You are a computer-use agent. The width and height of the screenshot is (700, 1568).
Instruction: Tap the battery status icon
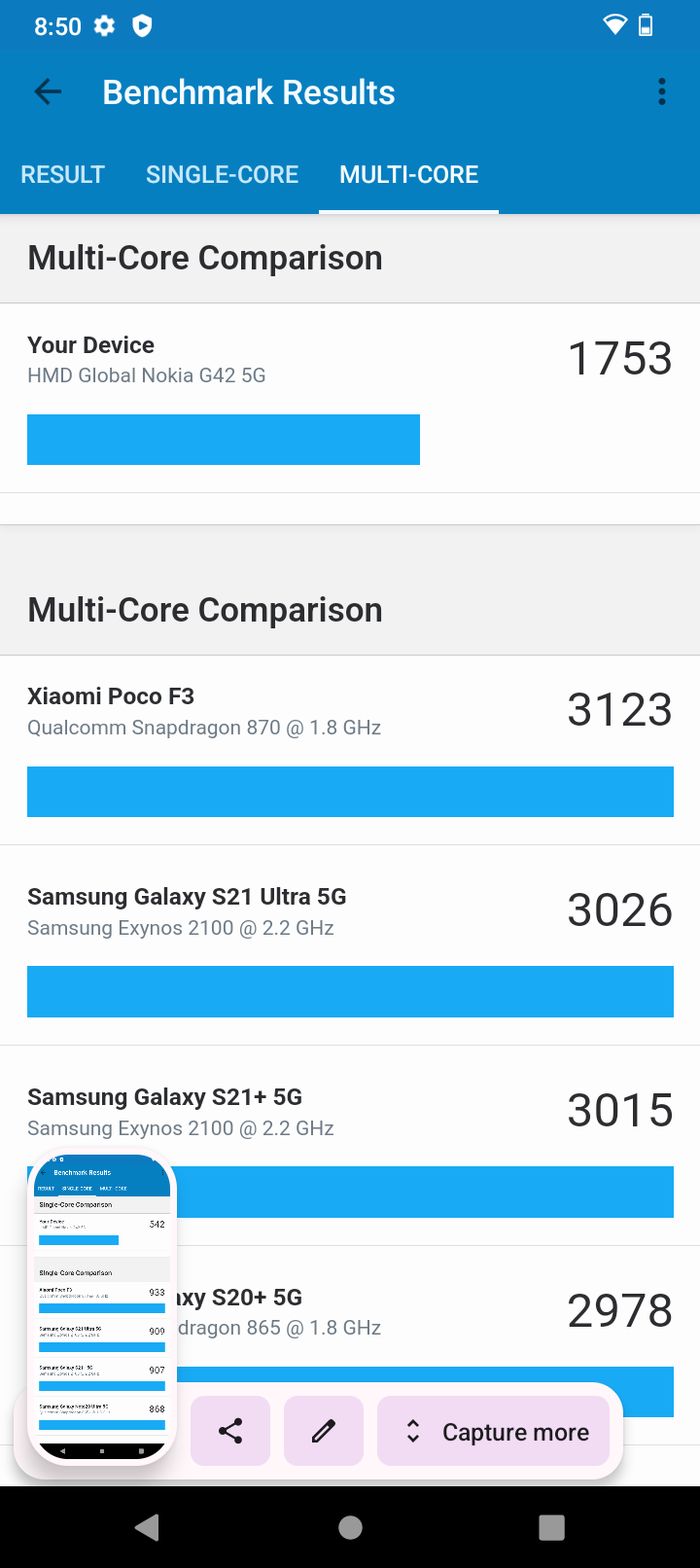pyautogui.click(x=646, y=25)
